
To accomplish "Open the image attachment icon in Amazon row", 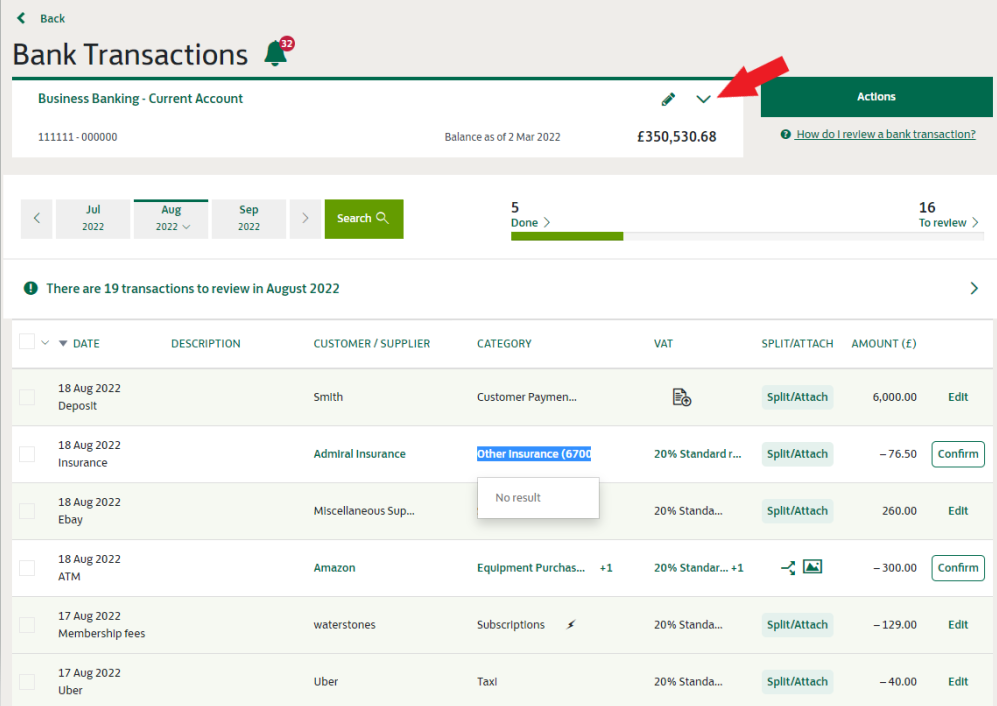I will coord(813,567).
